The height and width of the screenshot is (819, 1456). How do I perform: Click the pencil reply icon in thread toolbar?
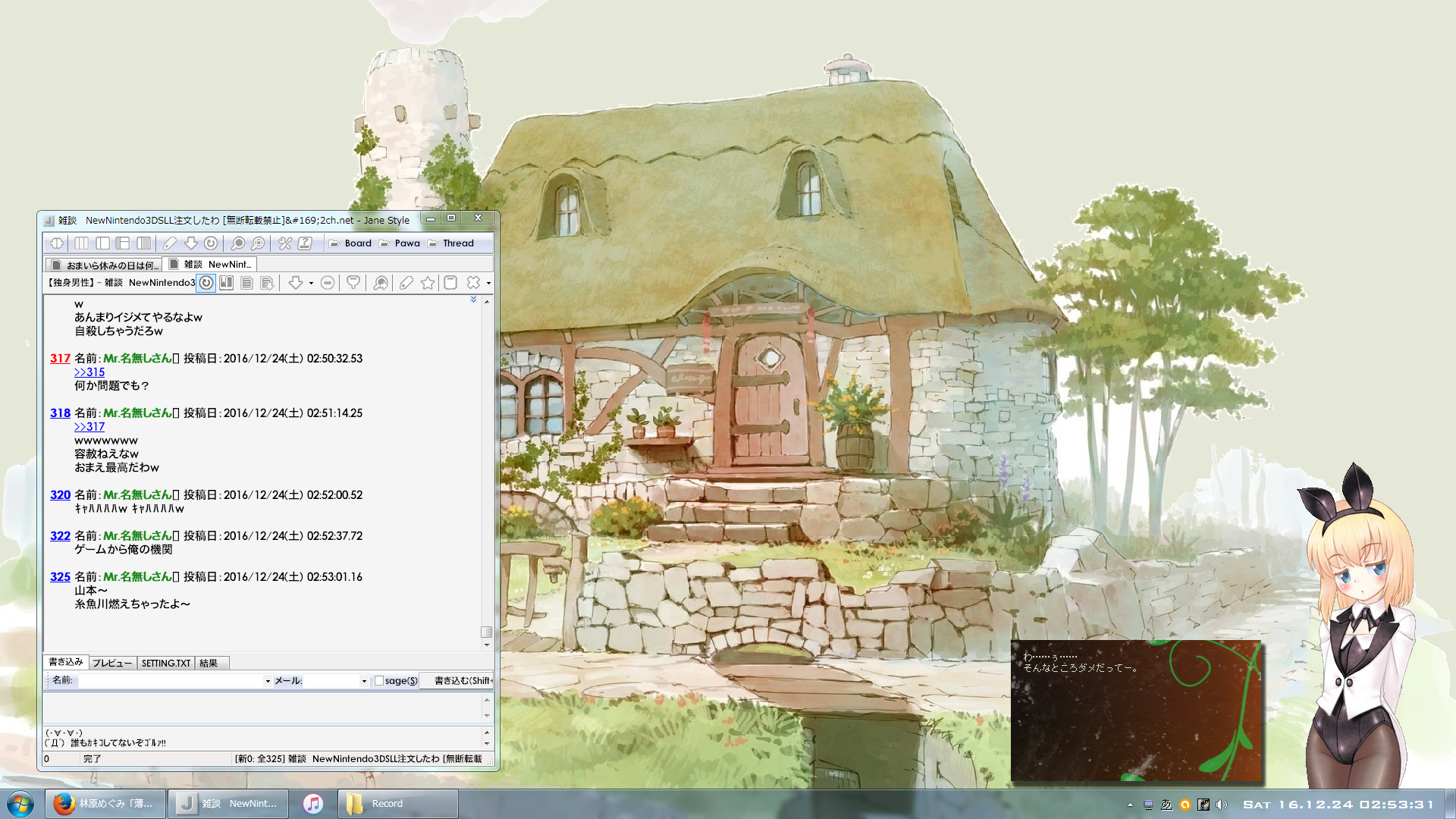click(406, 283)
